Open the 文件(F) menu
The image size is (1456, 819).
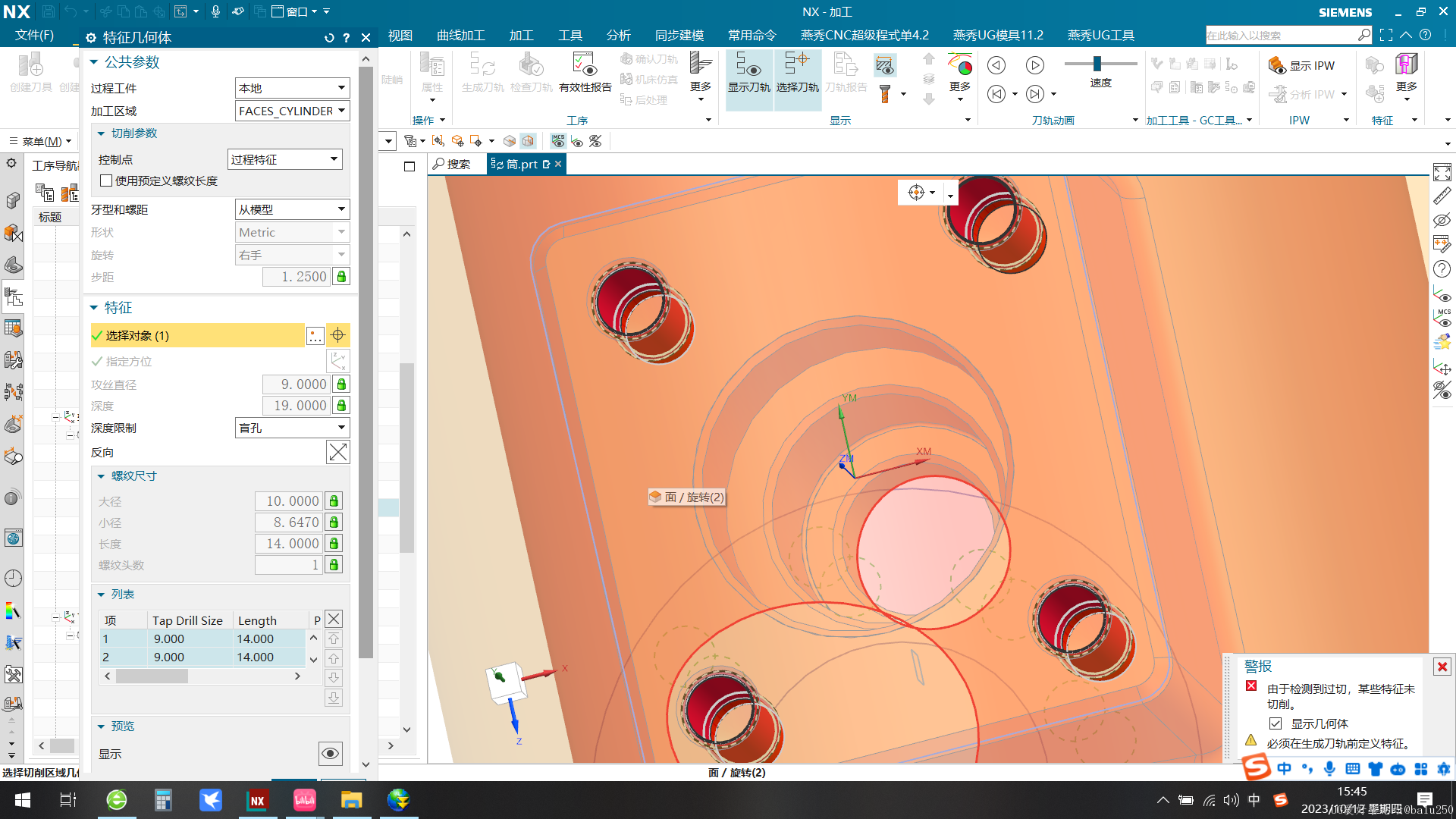pyautogui.click(x=34, y=36)
